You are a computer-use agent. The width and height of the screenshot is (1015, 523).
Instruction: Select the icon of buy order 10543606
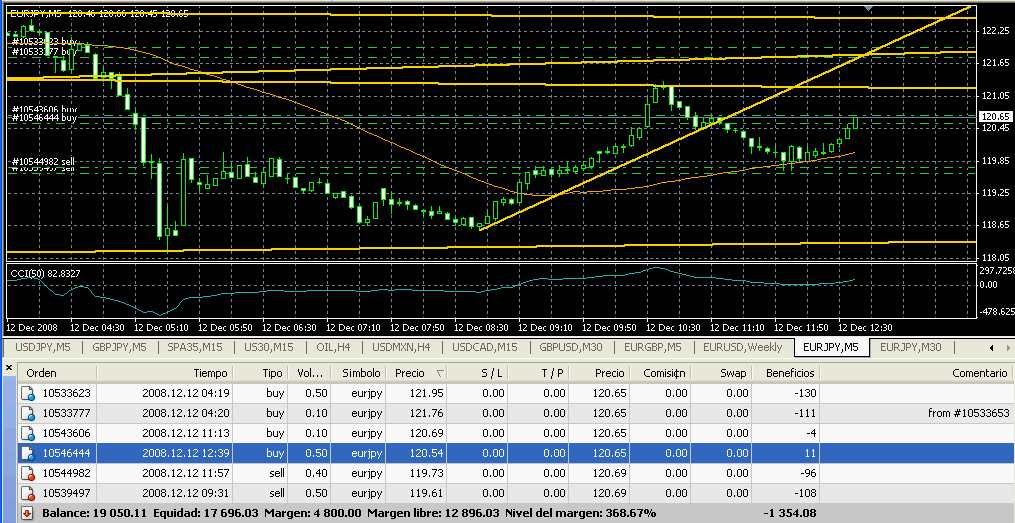[x=28, y=431]
